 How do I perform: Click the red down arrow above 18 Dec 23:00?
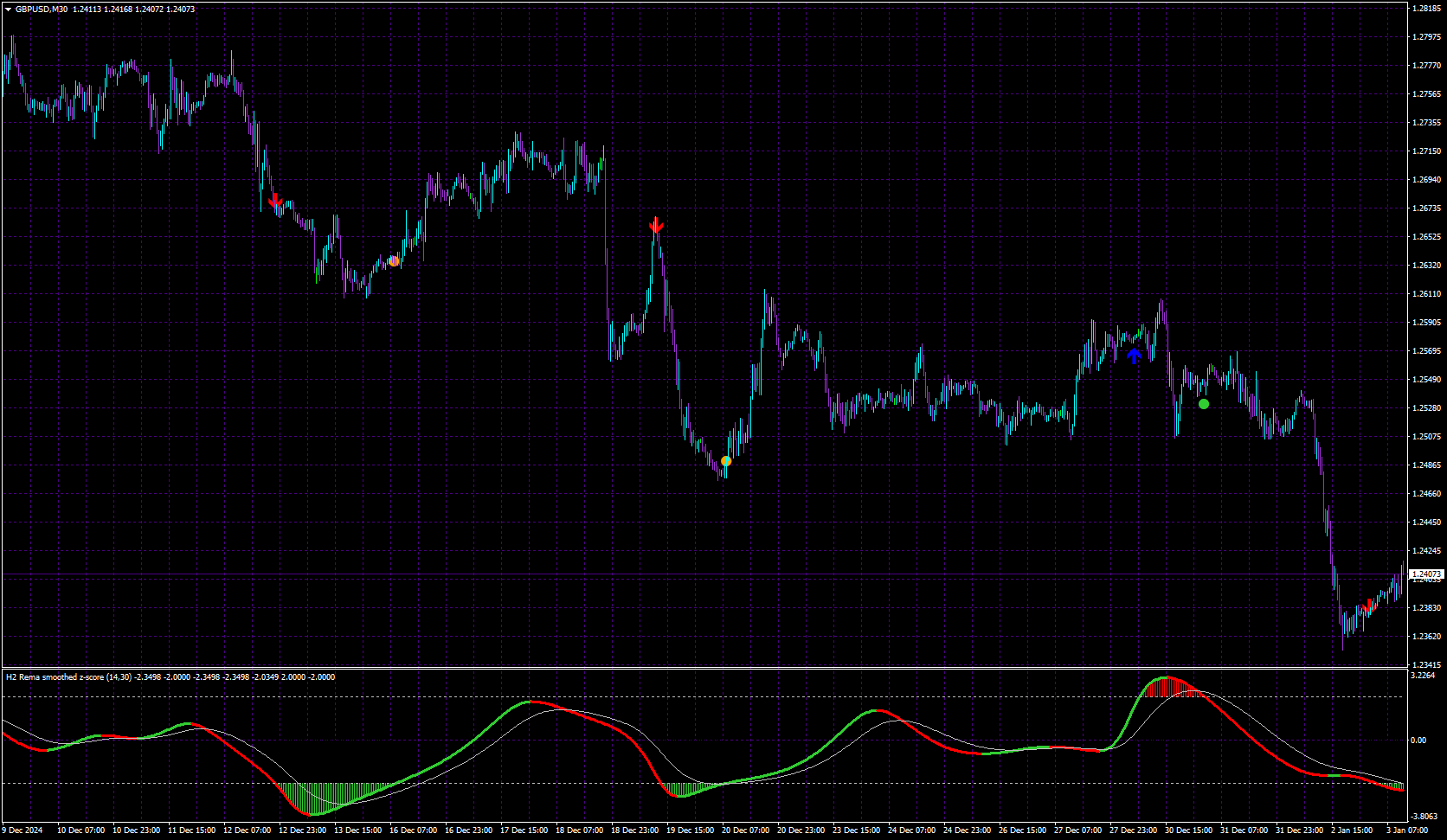click(x=656, y=226)
